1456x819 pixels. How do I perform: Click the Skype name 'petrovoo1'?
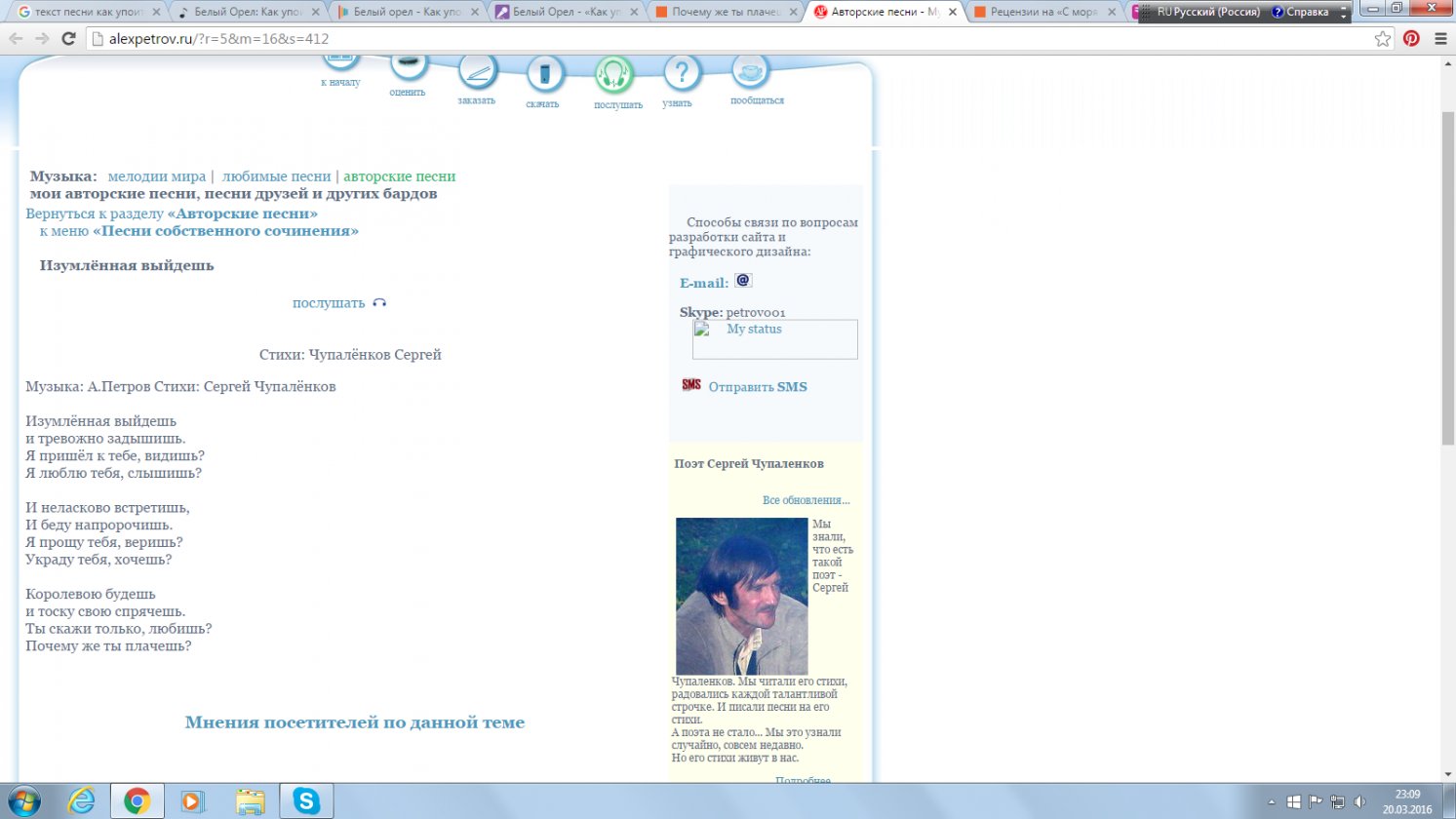756,312
